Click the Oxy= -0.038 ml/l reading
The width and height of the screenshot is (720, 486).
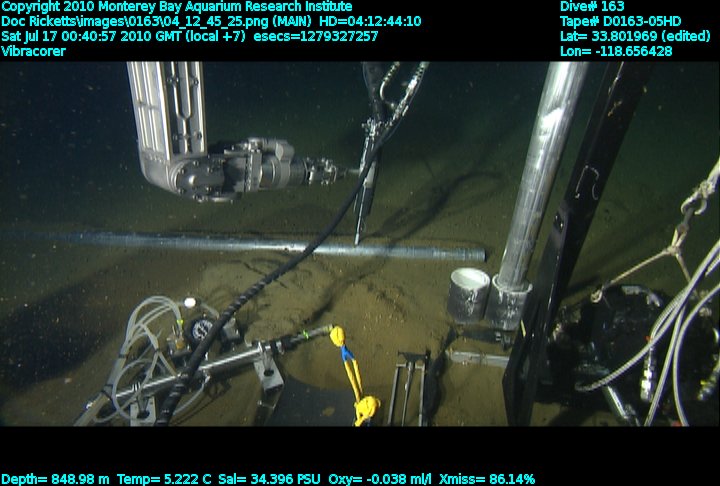(380, 479)
